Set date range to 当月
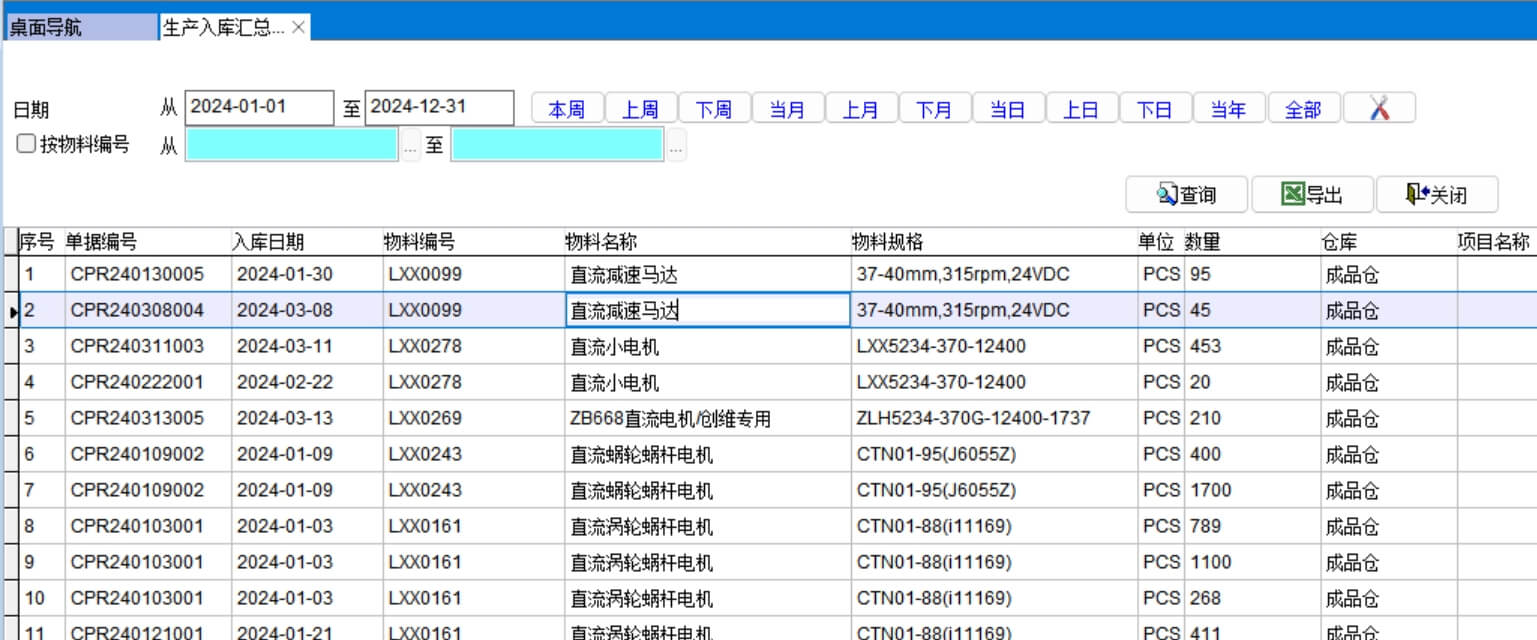 [787, 109]
